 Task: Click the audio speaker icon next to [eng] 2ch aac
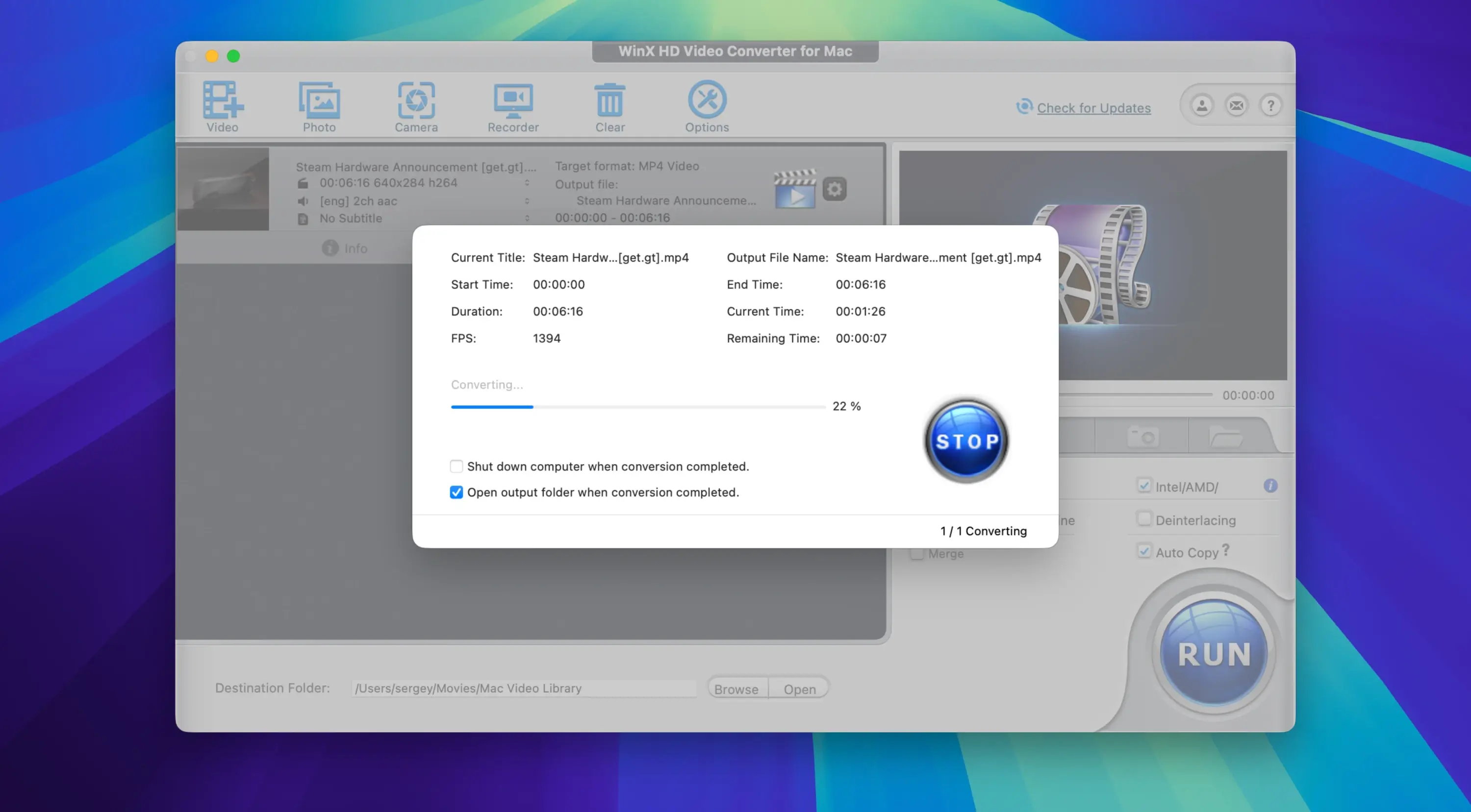point(303,201)
